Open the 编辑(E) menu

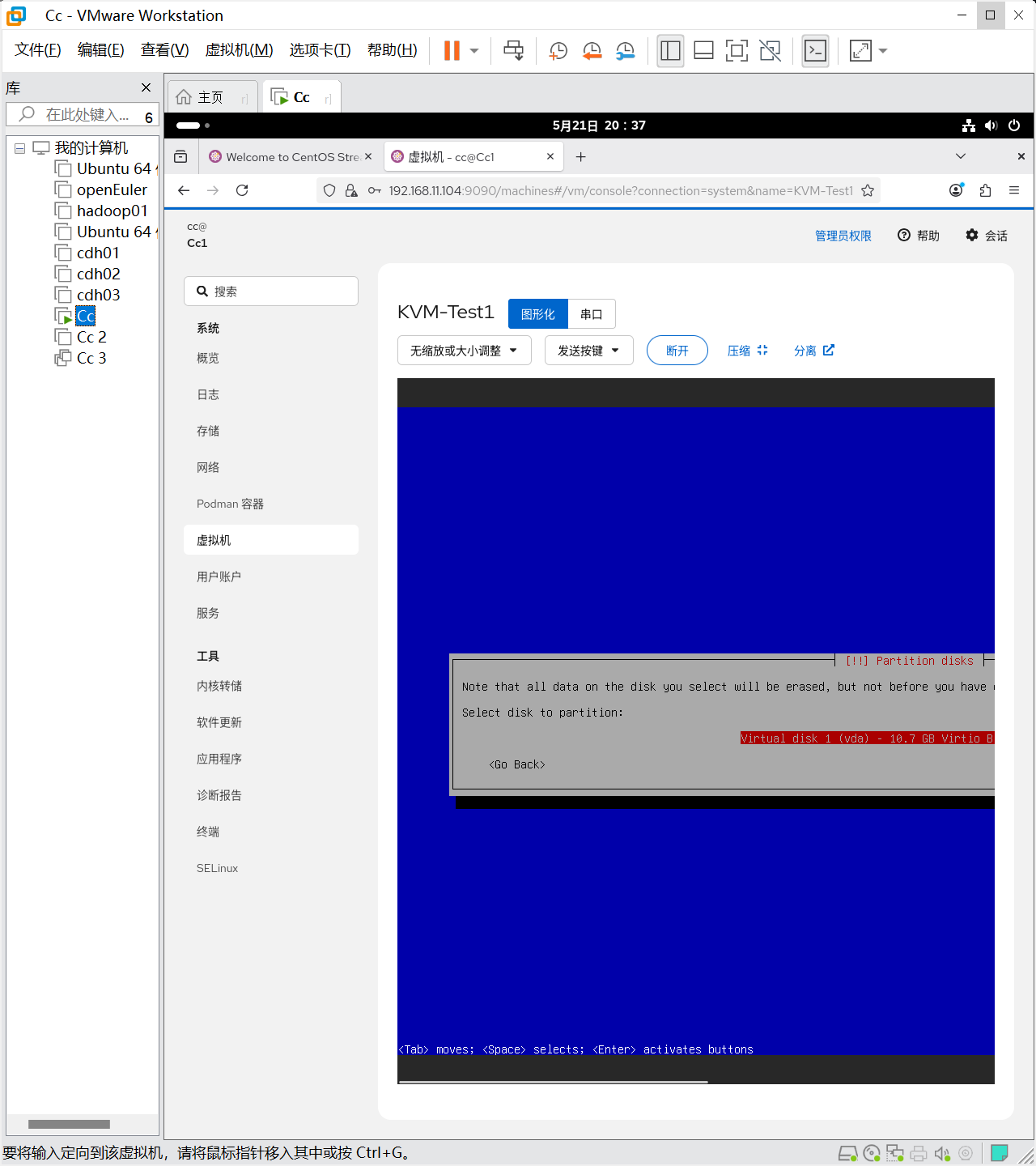click(100, 50)
